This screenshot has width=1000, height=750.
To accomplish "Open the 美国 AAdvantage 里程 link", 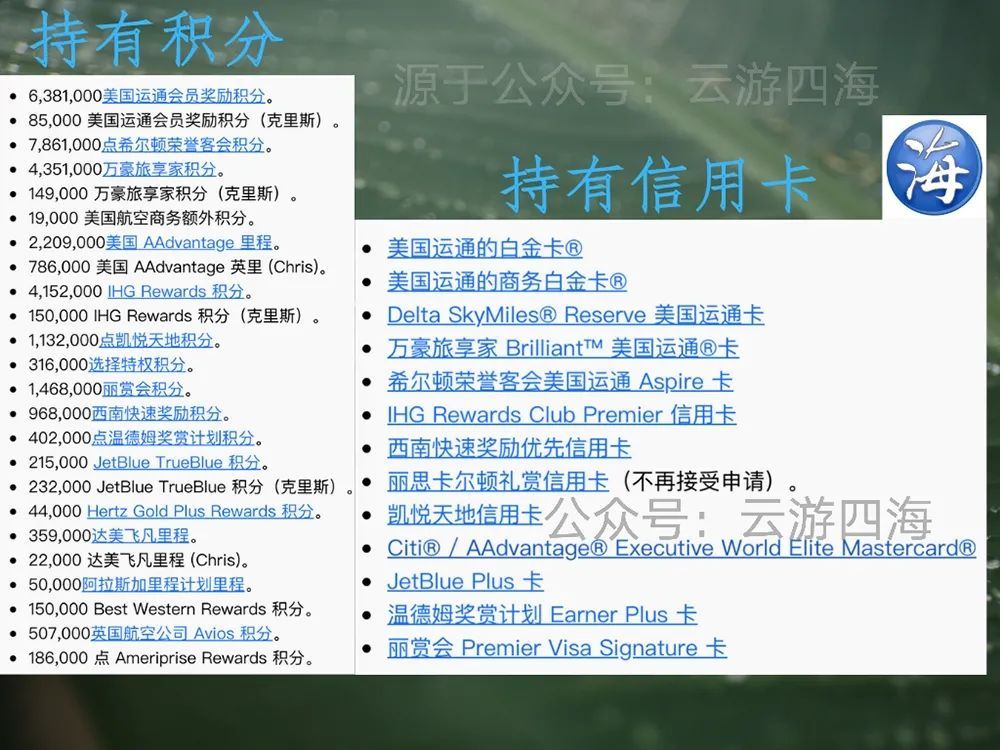I will click(189, 242).
